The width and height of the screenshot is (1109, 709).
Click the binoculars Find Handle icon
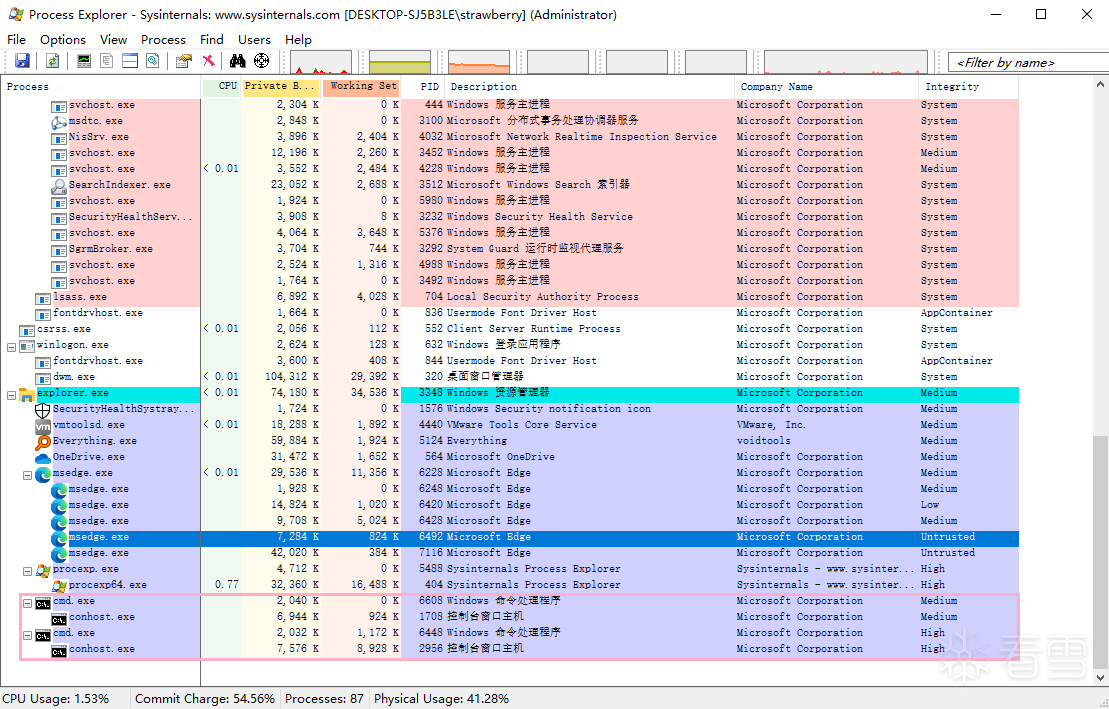(x=238, y=61)
